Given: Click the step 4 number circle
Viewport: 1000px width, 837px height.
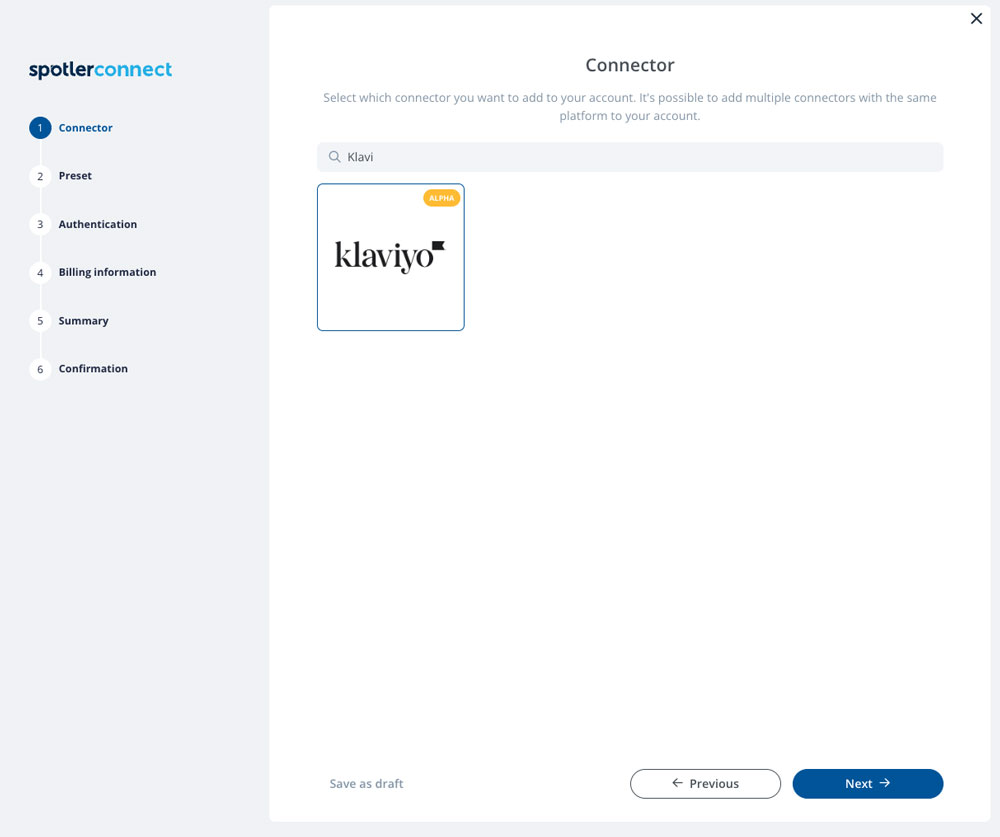Looking at the screenshot, I should click(x=40, y=272).
